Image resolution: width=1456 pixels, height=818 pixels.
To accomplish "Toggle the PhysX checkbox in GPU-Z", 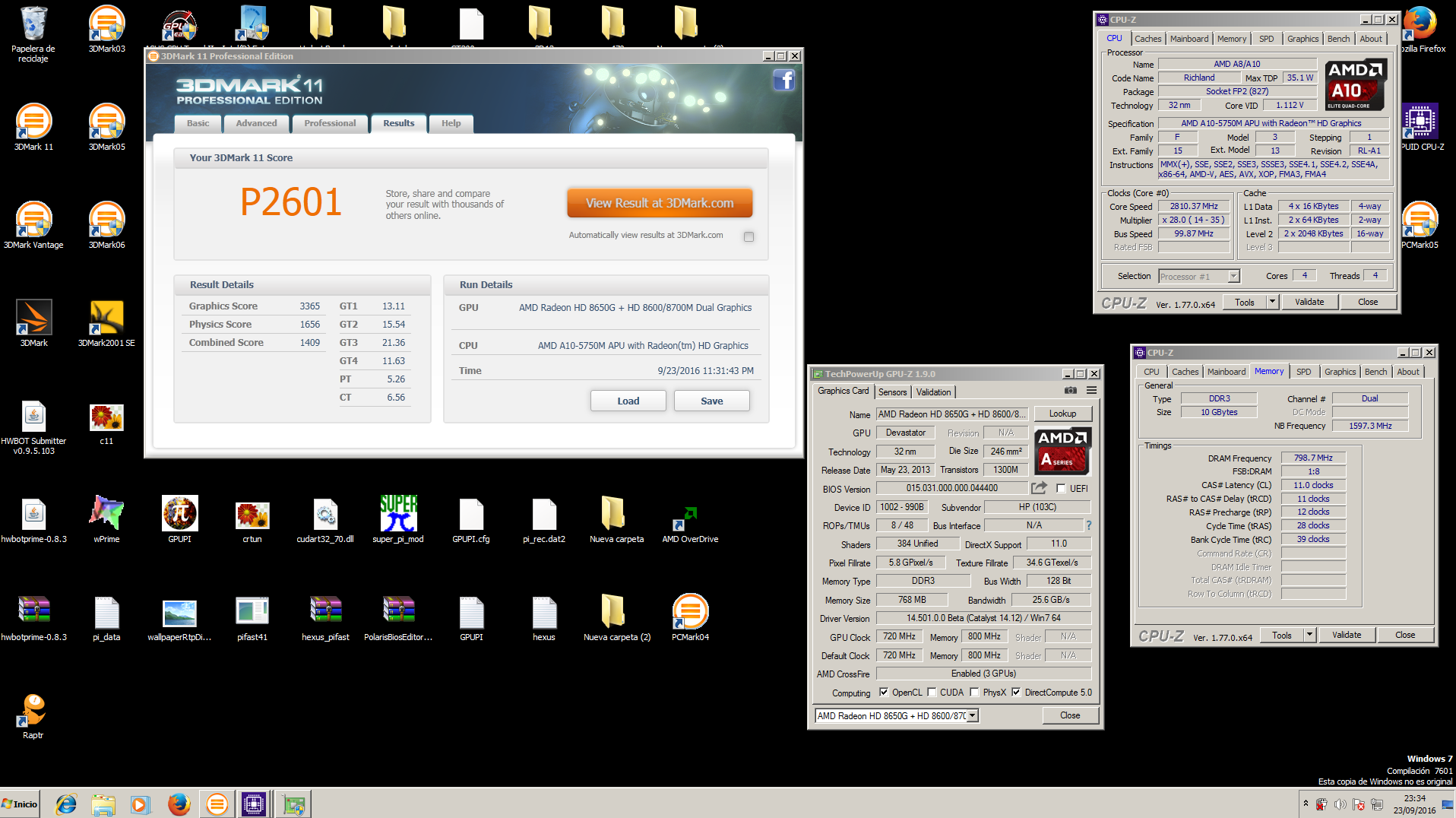I will click(974, 693).
